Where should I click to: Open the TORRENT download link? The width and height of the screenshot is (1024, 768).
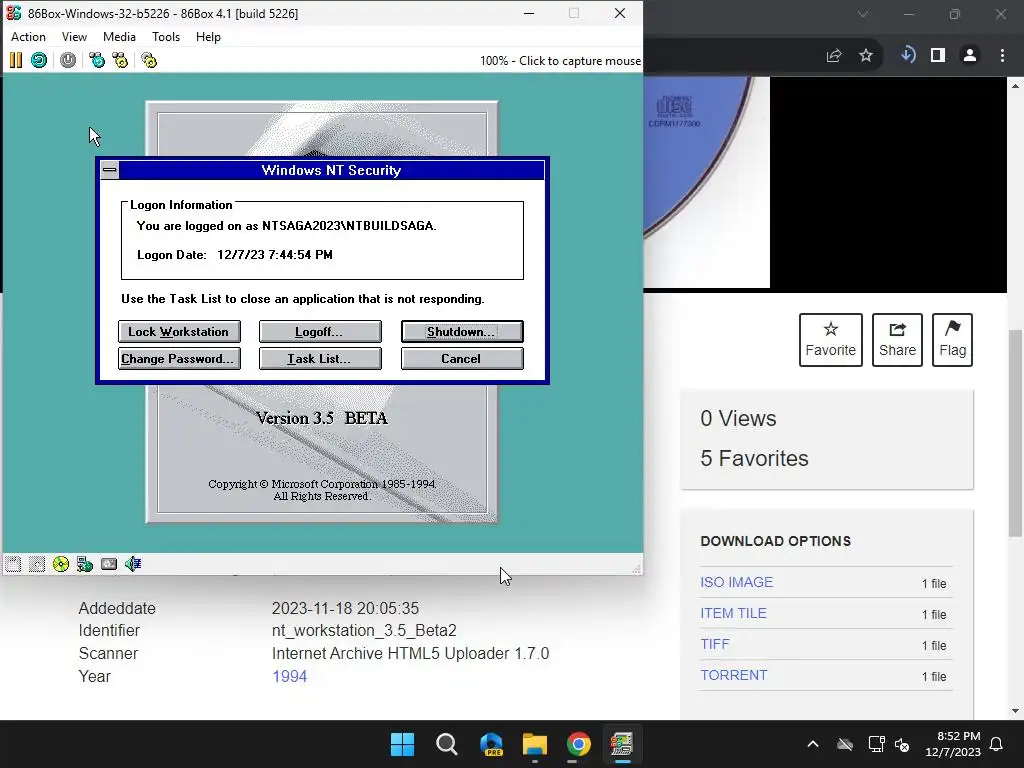click(x=734, y=675)
